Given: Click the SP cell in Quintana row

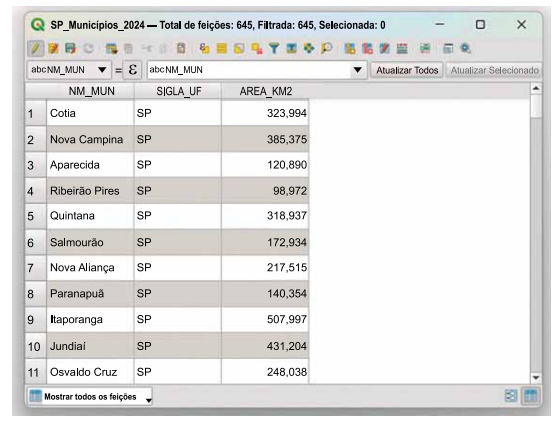Looking at the screenshot, I should tap(178, 216).
